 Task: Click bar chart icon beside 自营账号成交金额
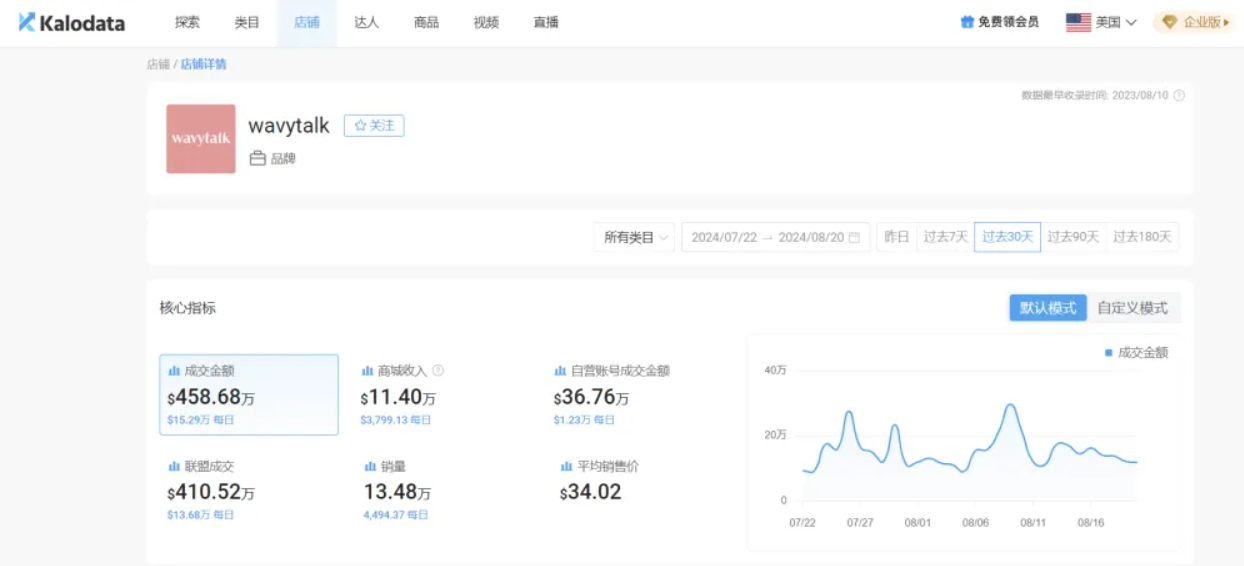560,370
